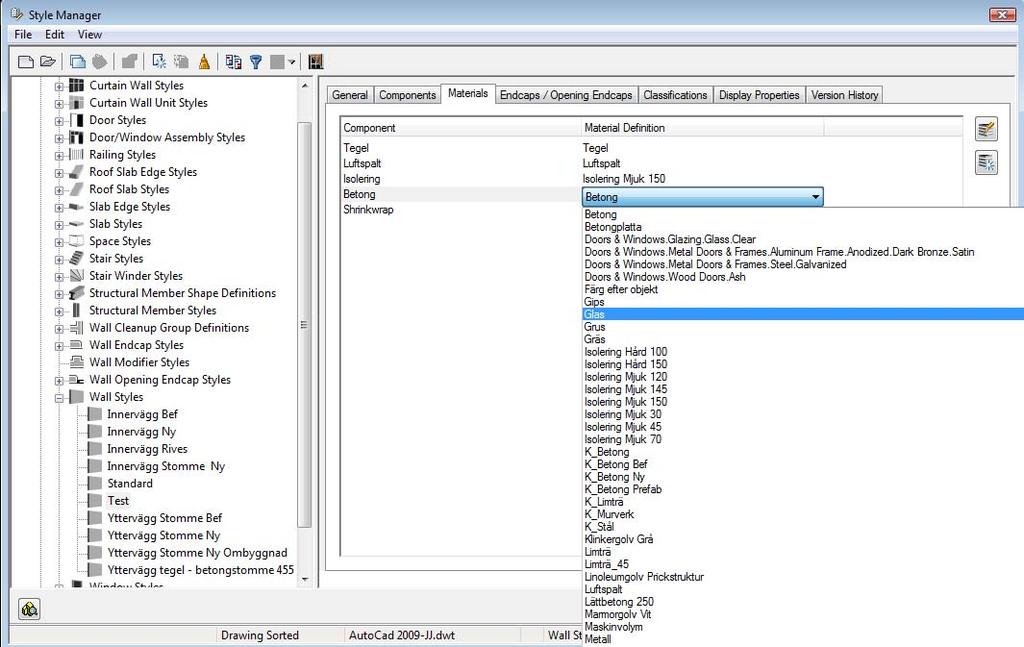Open the Edit menu
The height and width of the screenshot is (647, 1024).
point(54,35)
